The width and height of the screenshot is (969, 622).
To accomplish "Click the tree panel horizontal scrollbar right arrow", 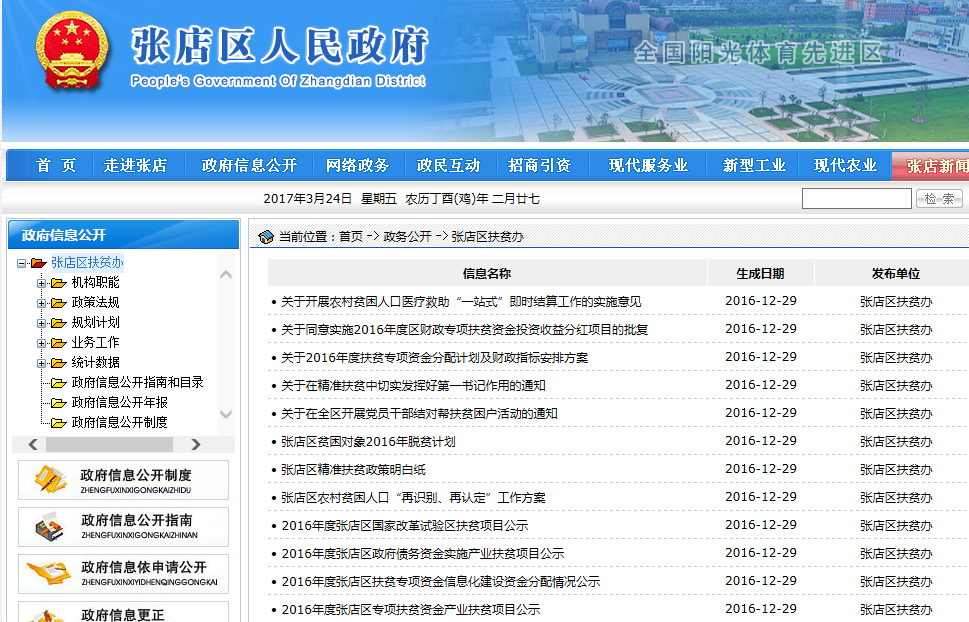I will pos(195,444).
